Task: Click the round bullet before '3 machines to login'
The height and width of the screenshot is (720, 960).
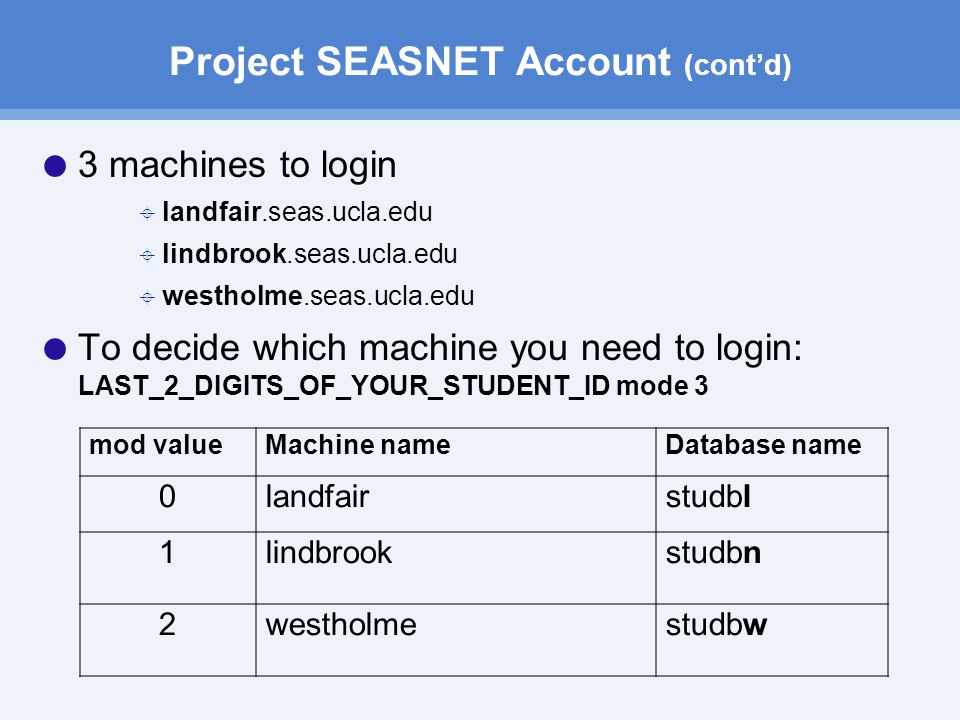Action: click(55, 166)
